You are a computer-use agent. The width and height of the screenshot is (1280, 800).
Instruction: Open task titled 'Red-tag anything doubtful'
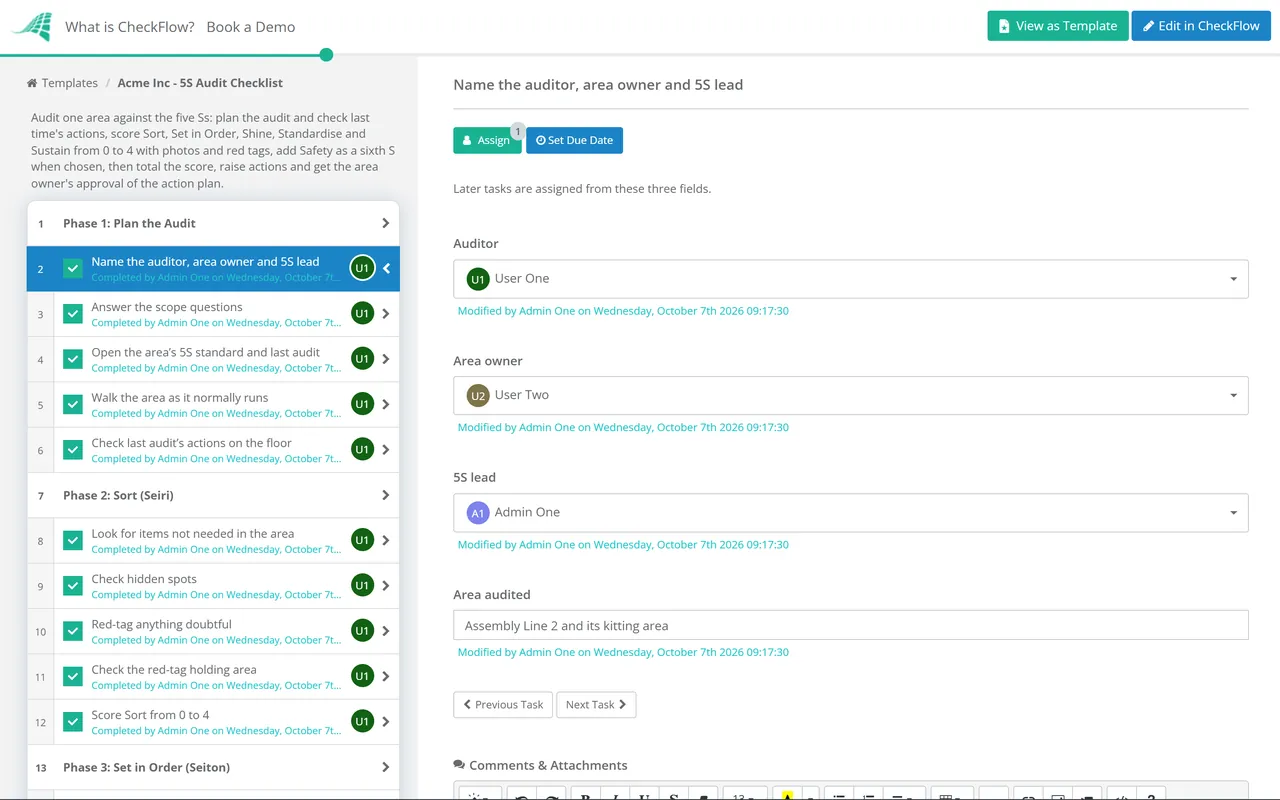(161, 624)
